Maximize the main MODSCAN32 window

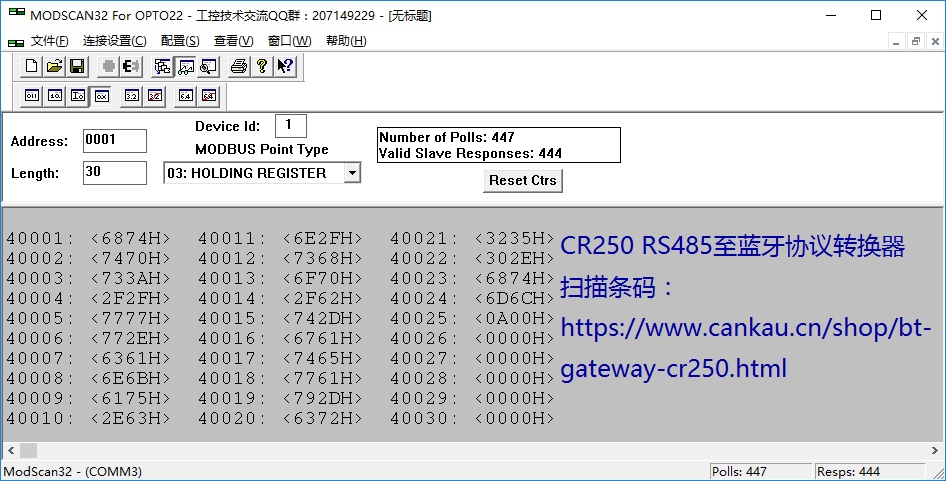click(876, 15)
